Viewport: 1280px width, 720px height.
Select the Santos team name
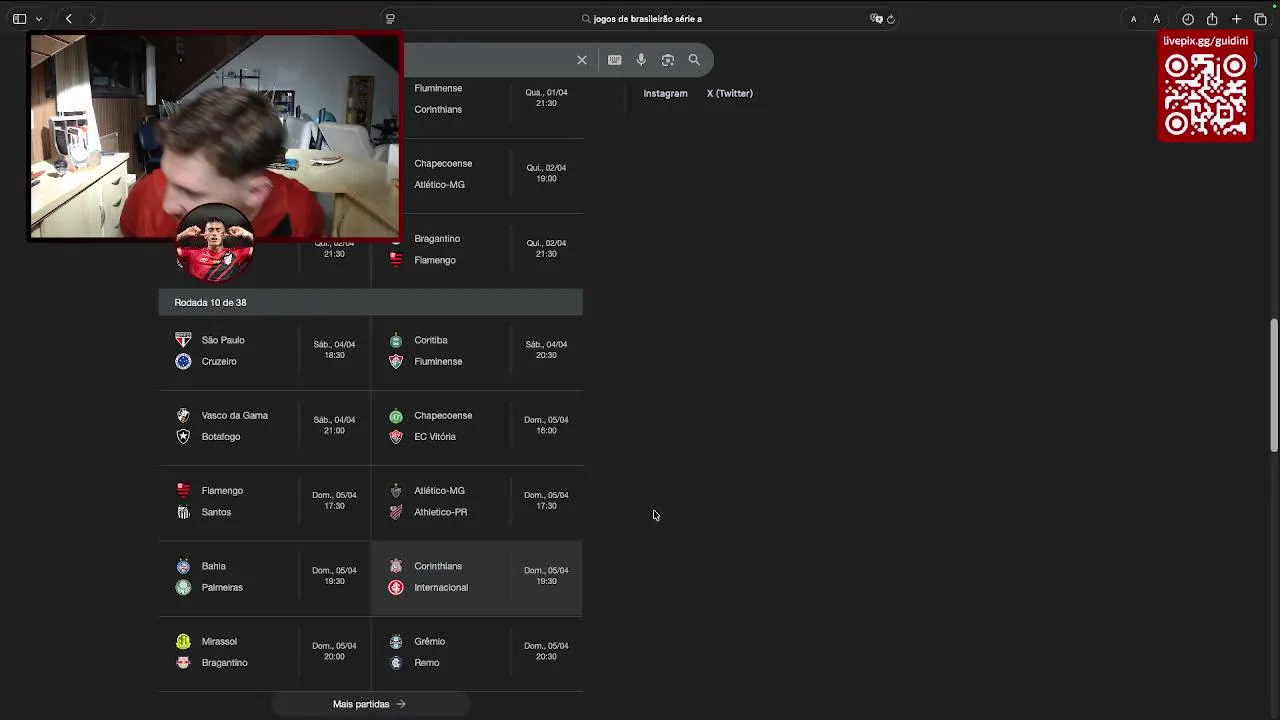pyautogui.click(x=216, y=512)
